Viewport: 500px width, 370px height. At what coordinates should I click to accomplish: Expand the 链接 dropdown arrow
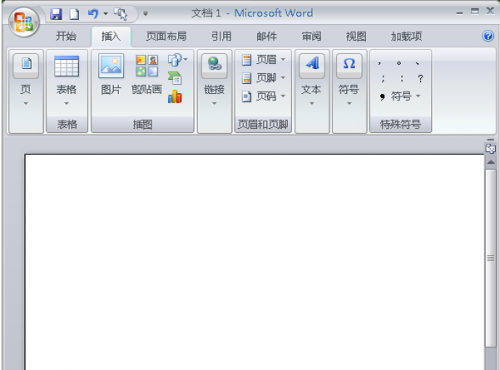[214, 104]
